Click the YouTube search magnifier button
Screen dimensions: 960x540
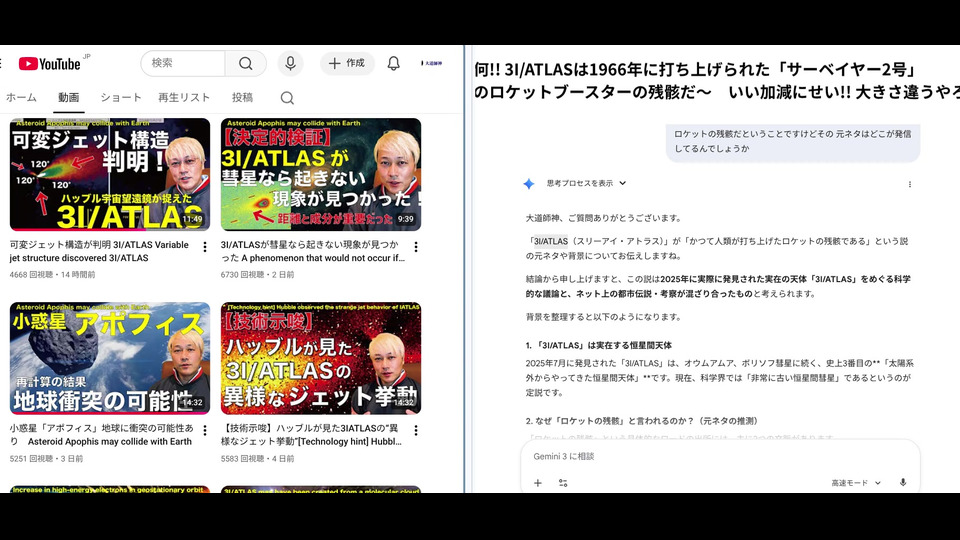pyautogui.click(x=246, y=63)
